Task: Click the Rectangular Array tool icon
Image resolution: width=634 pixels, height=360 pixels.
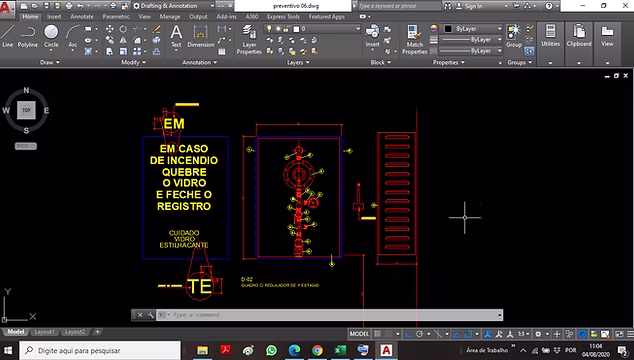Action: [137, 51]
